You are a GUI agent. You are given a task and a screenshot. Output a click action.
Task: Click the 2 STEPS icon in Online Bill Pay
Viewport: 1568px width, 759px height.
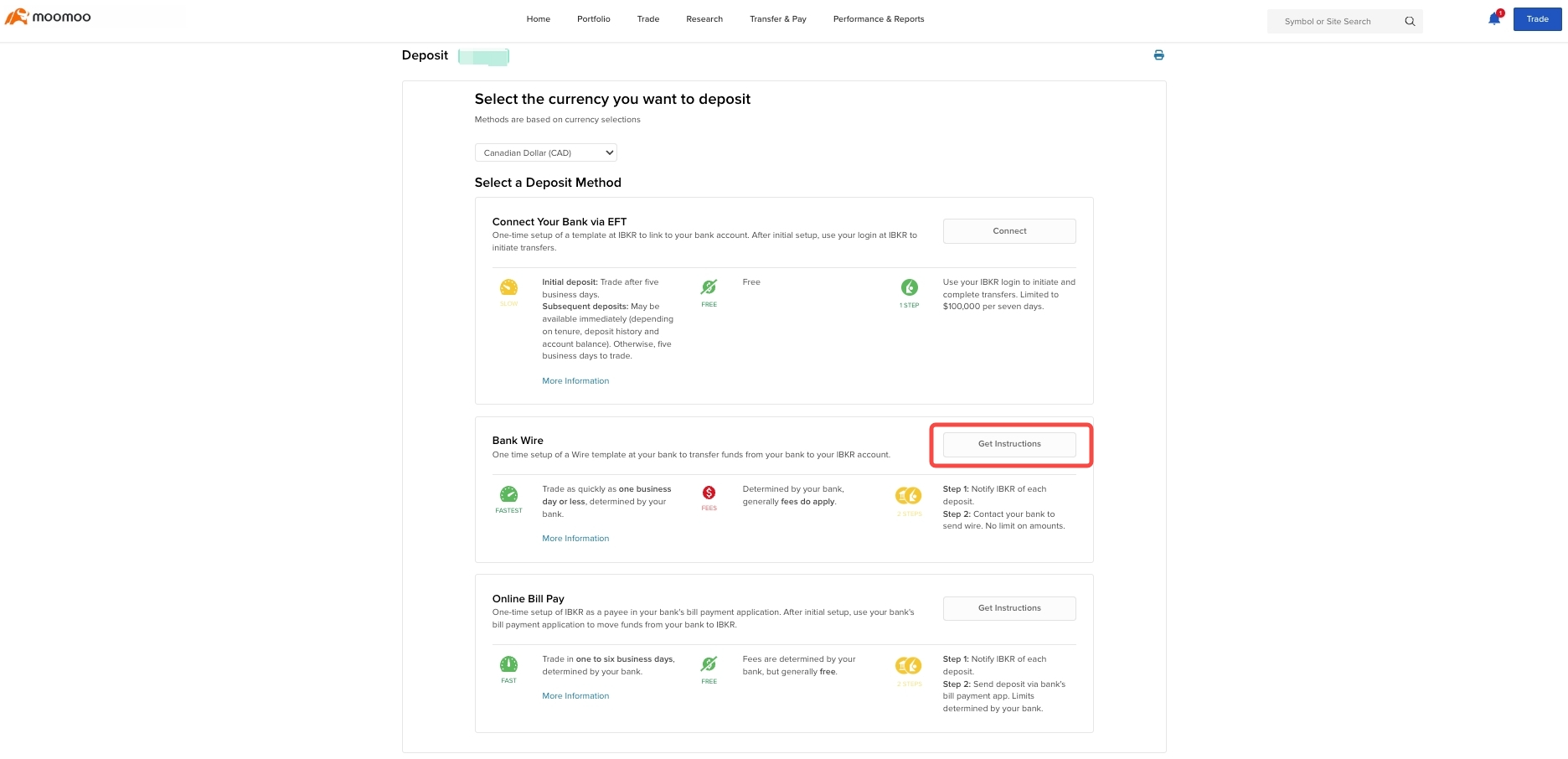coord(909,666)
